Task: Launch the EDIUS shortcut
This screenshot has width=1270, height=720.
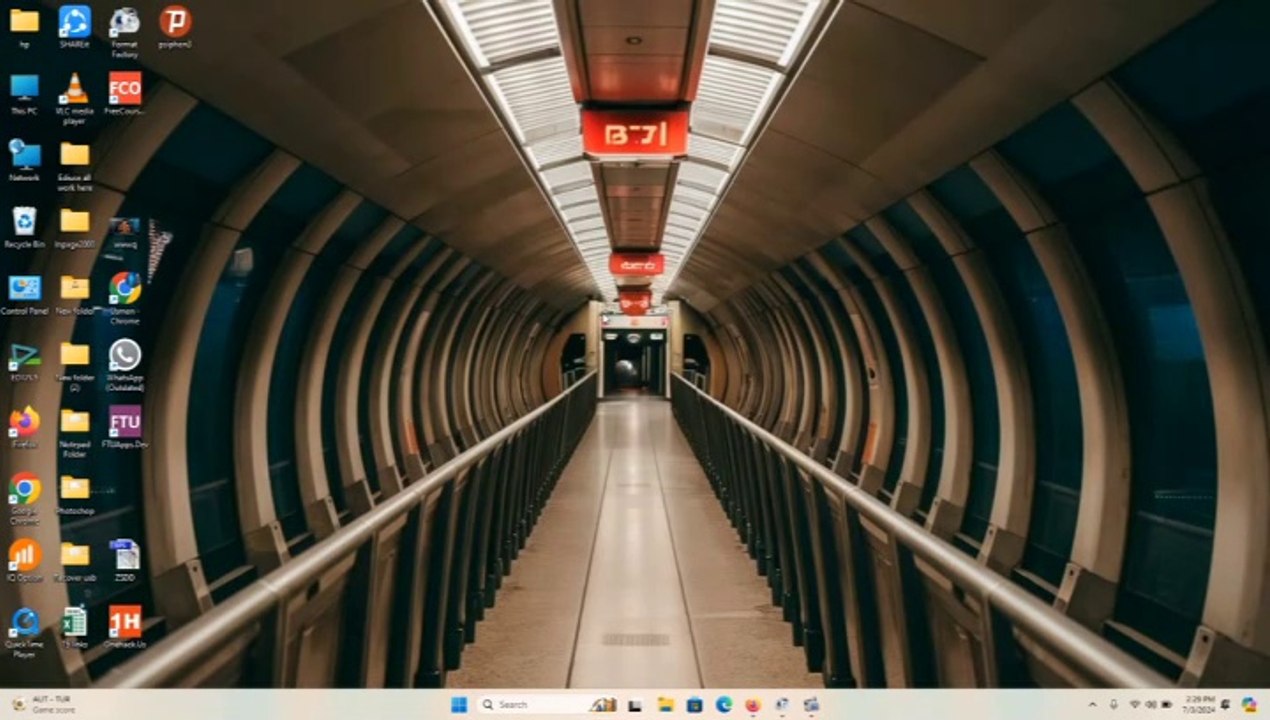Action: tap(24, 361)
